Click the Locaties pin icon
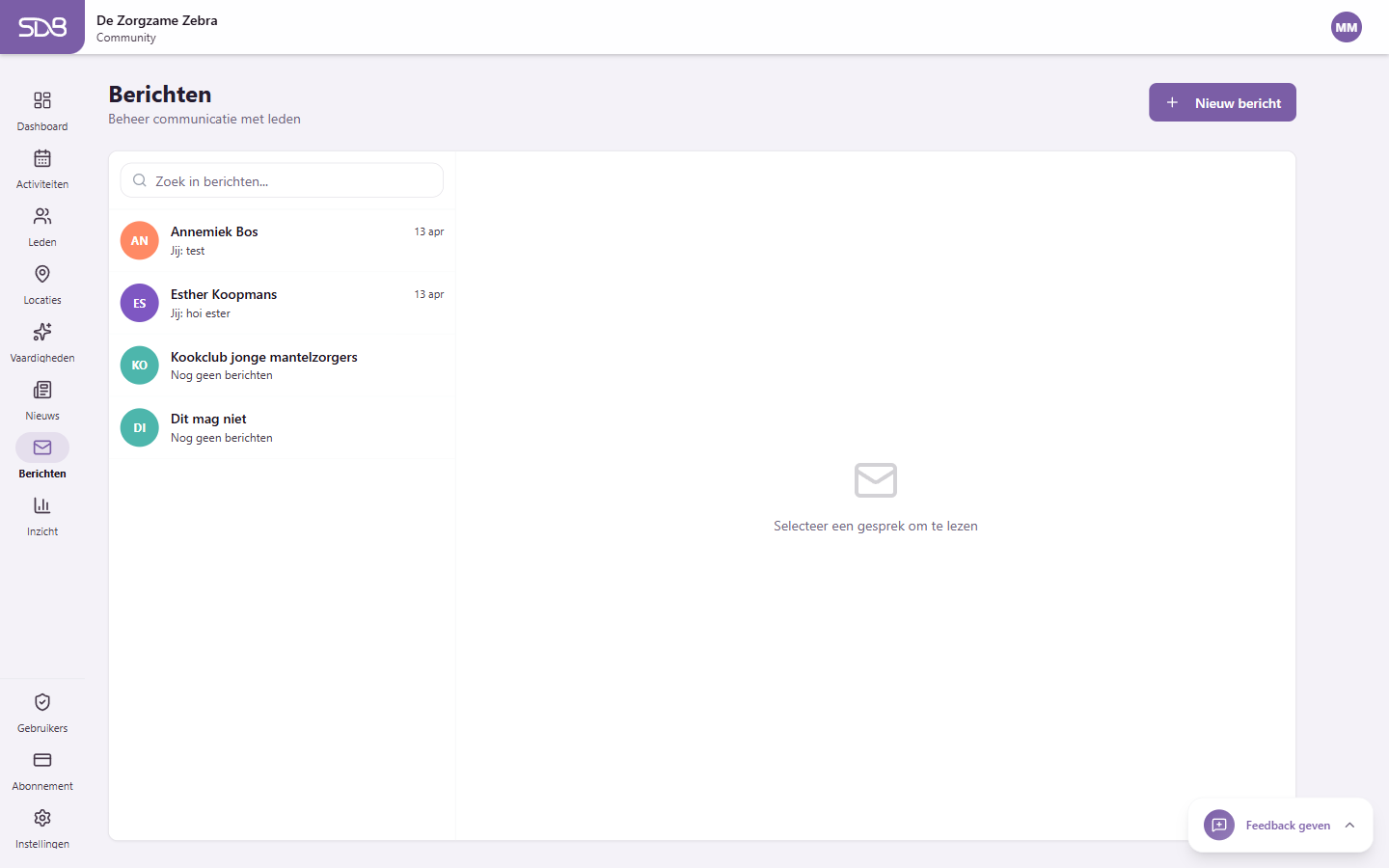Viewport: 1389px width, 868px height. coord(42,274)
